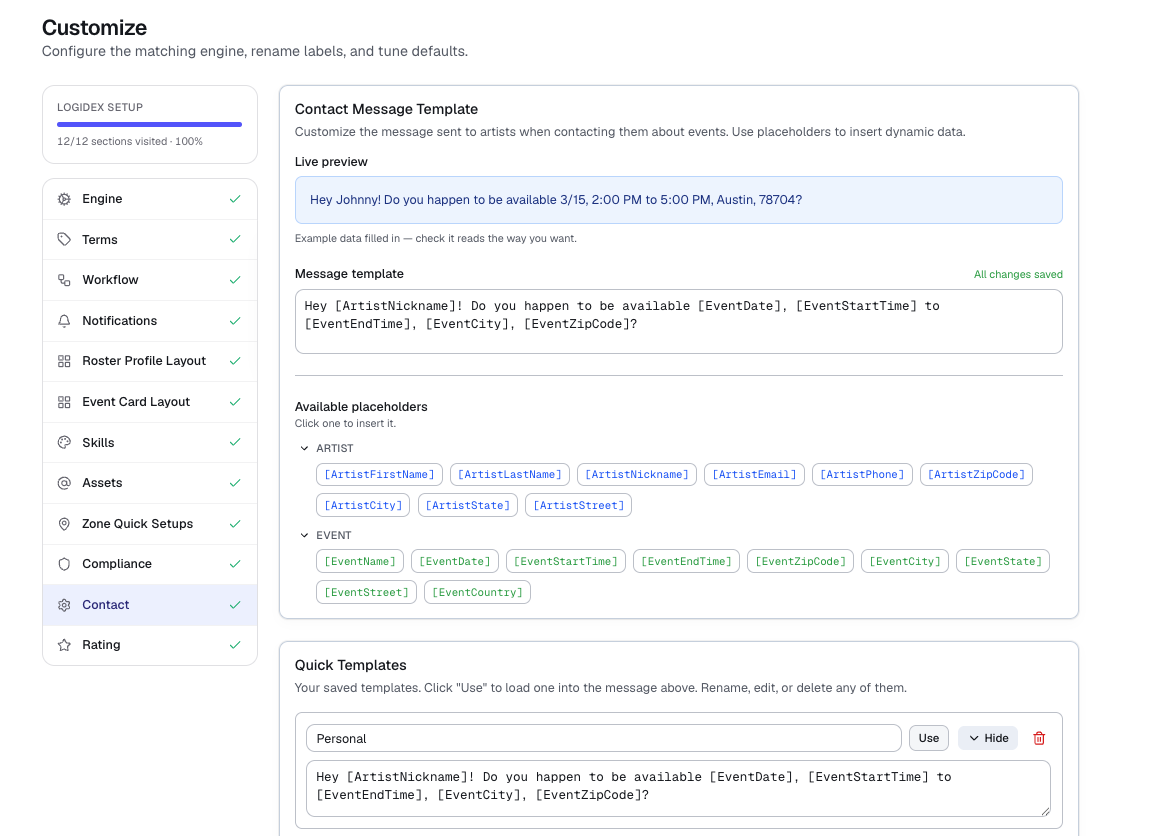Viewport: 1169px width, 836px height.
Task: Click the Live preview message box
Action: click(x=678, y=200)
